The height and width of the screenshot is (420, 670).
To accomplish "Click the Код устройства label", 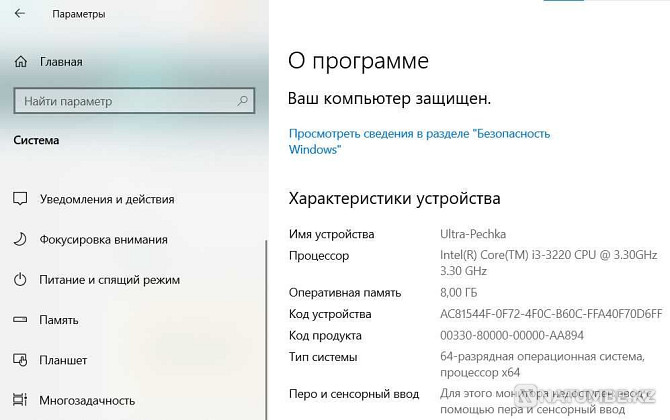I will pos(330,314).
